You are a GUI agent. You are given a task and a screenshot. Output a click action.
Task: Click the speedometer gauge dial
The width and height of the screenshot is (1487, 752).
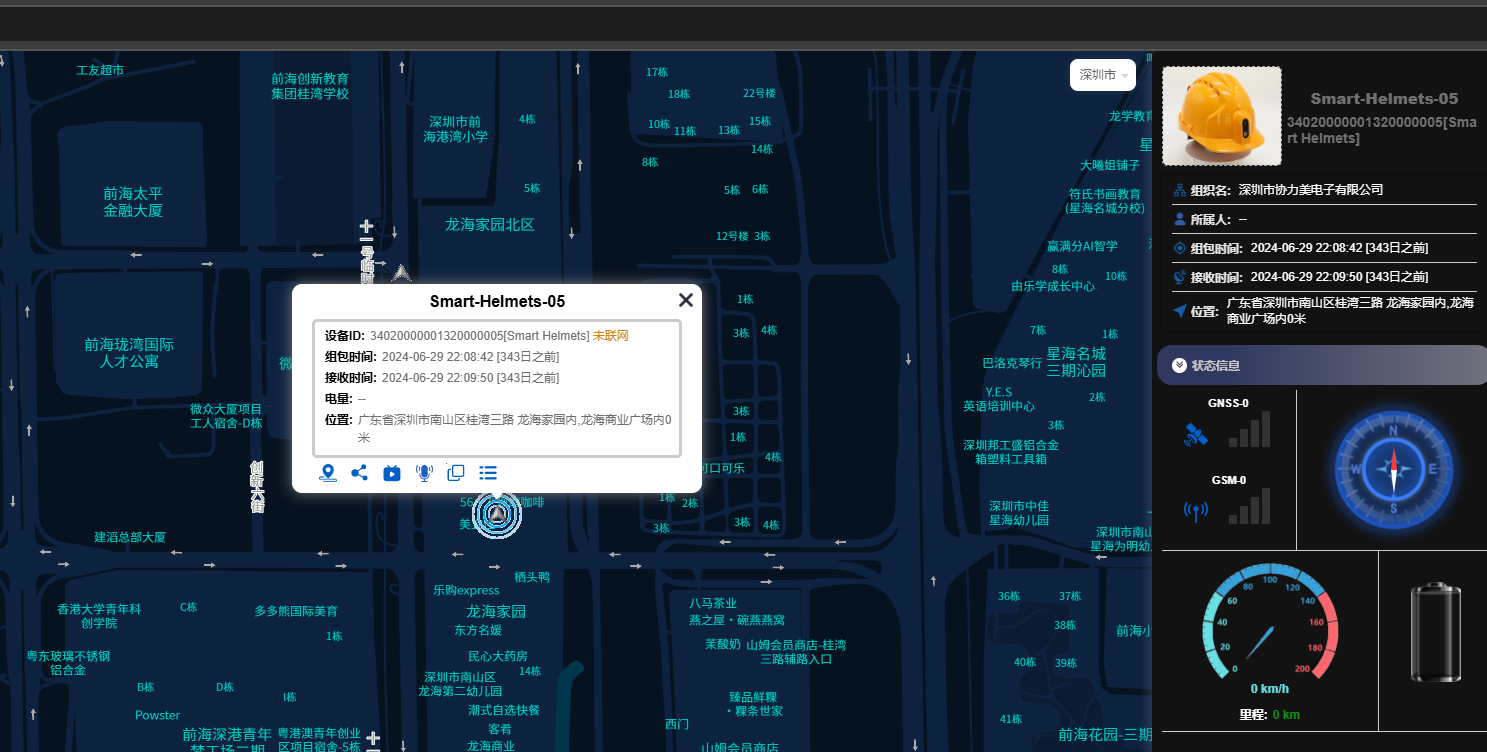[x=1269, y=625]
